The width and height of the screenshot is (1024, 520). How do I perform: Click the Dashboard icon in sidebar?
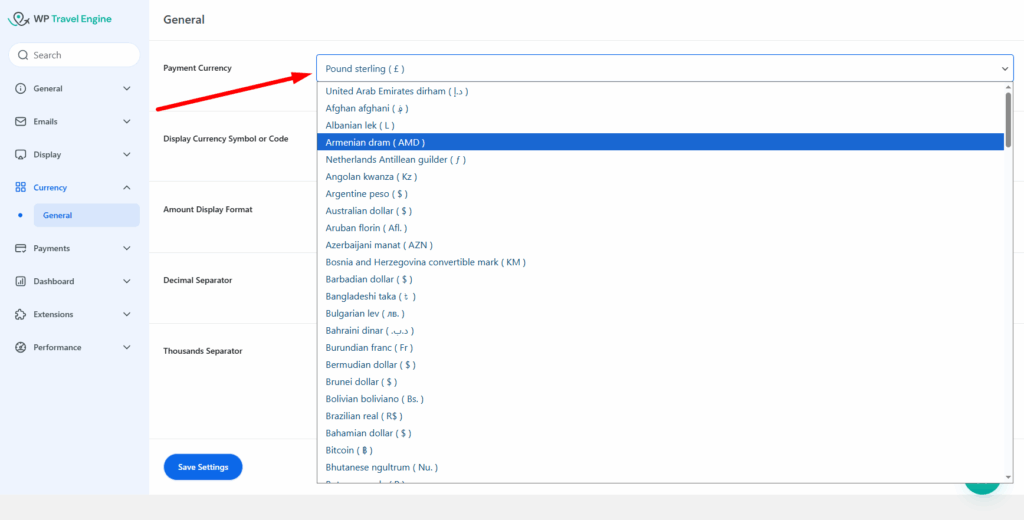tap(21, 281)
